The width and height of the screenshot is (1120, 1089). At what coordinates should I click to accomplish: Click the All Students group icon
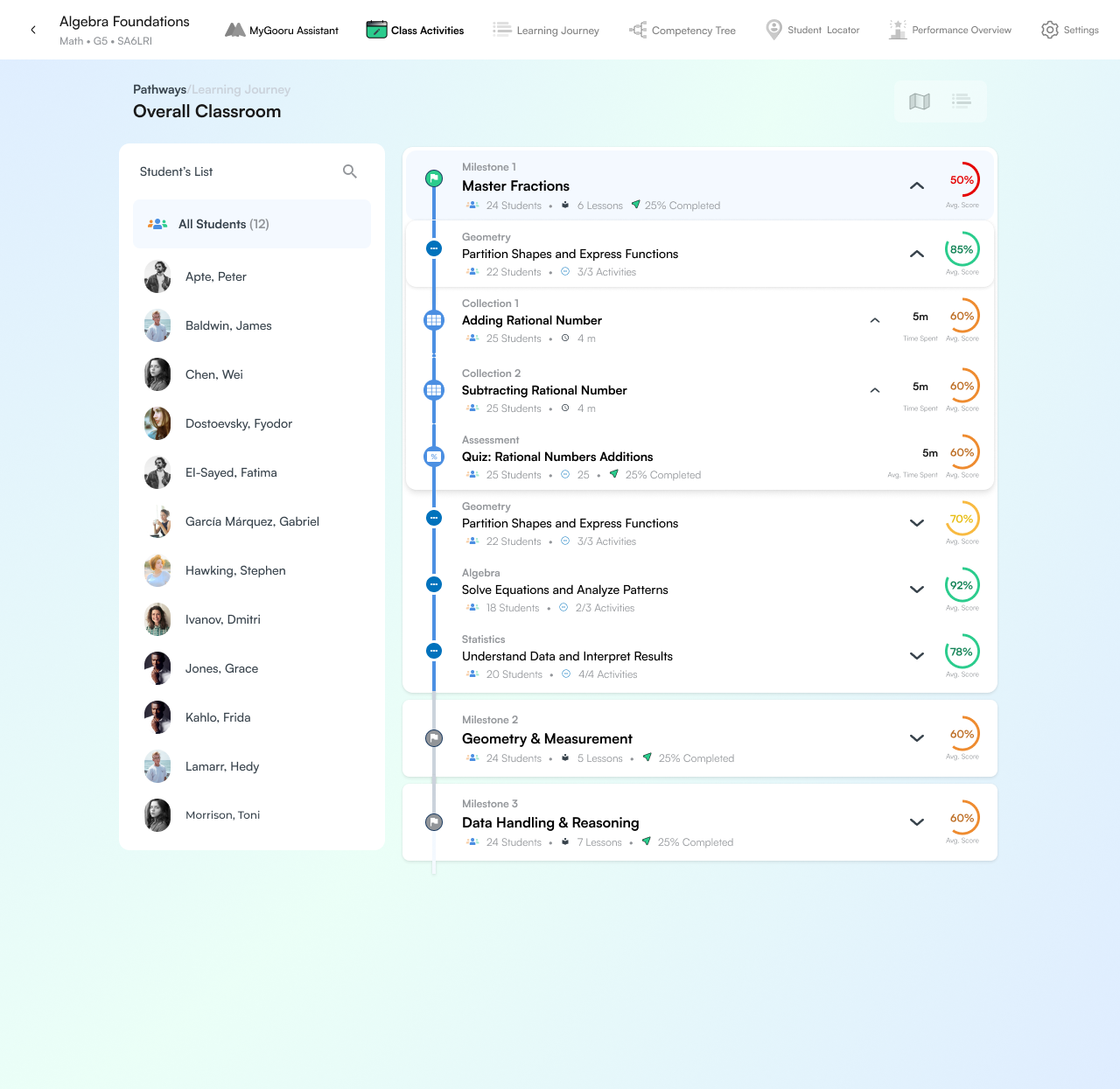pos(157,224)
